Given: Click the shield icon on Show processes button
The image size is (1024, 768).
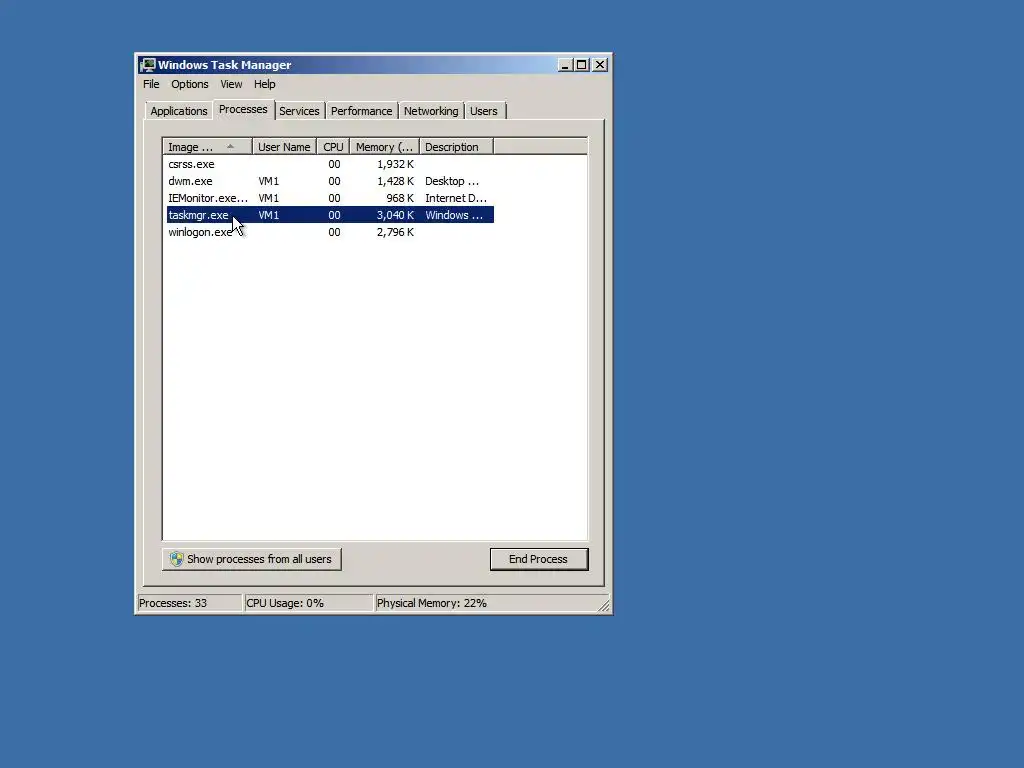Looking at the screenshot, I should (176, 559).
